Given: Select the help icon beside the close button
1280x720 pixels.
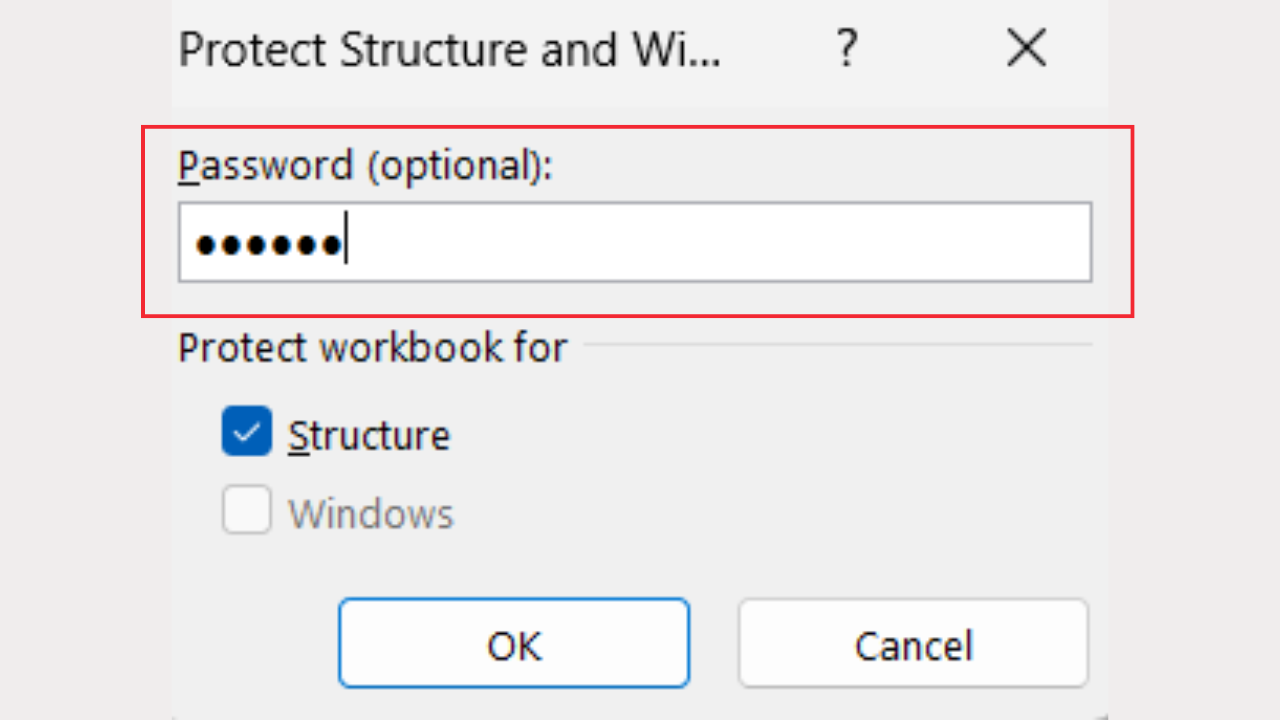Looking at the screenshot, I should click(x=846, y=48).
